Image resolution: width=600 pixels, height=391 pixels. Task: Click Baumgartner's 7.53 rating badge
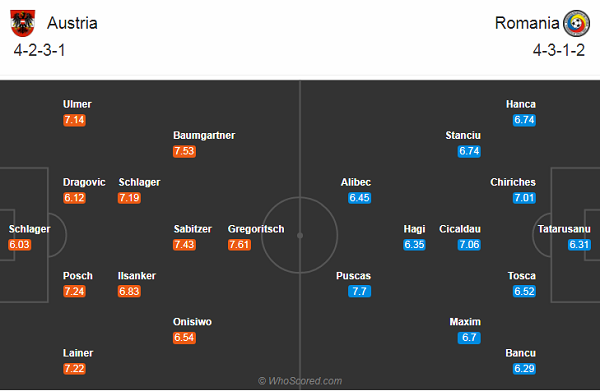pyautogui.click(x=184, y=151)
